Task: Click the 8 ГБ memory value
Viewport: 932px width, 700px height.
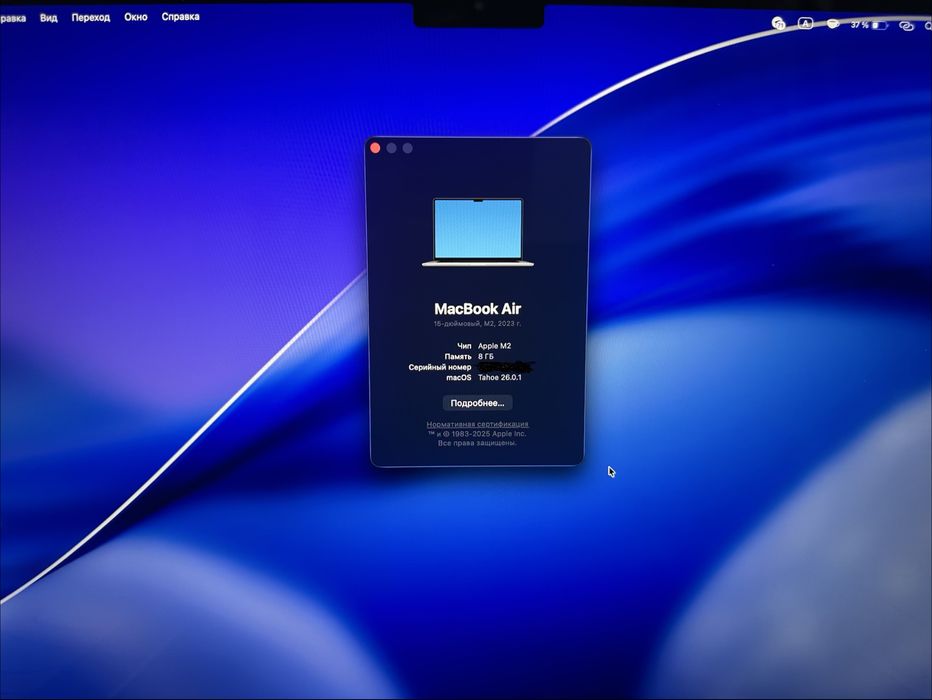Action: (486, 357)
